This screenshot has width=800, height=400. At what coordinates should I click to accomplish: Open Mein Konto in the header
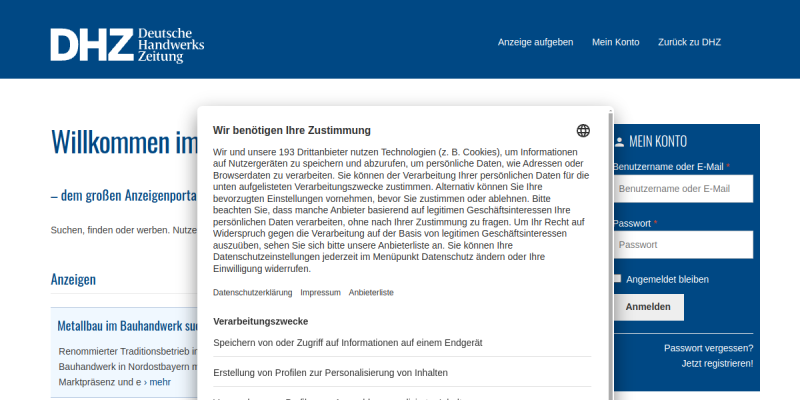[615, 42]
